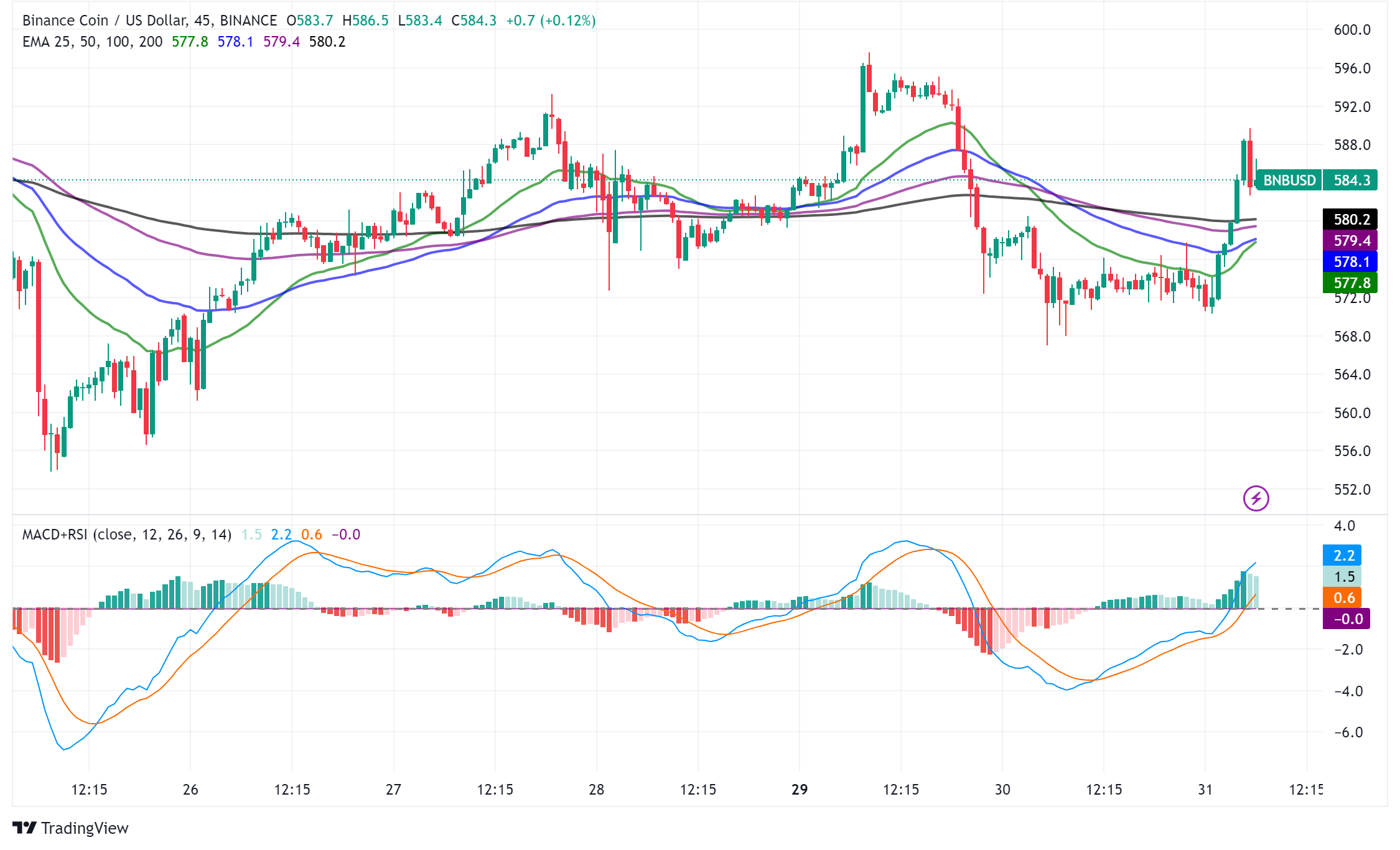1400x850 pixels.
Task: Click the 26 date label on time axis
Action: [190, 790]
